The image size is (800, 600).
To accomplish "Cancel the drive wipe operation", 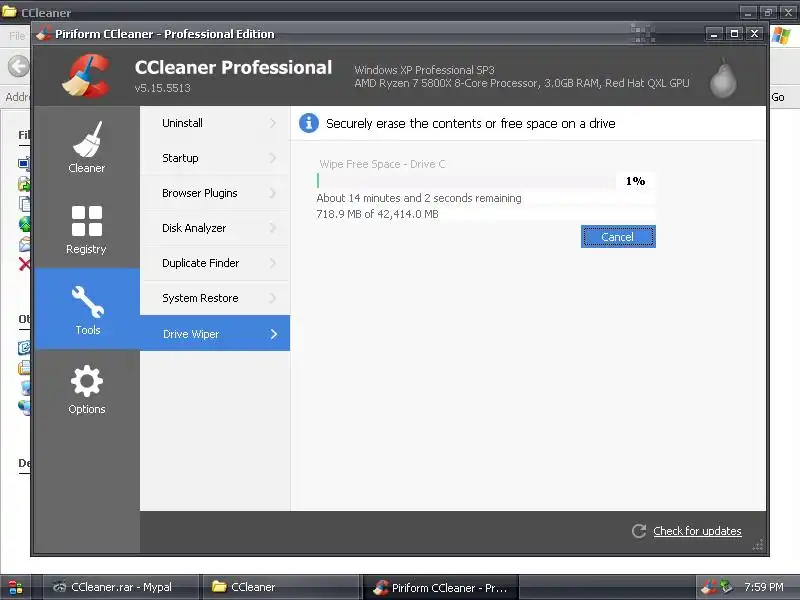I will tap(618, 237).
